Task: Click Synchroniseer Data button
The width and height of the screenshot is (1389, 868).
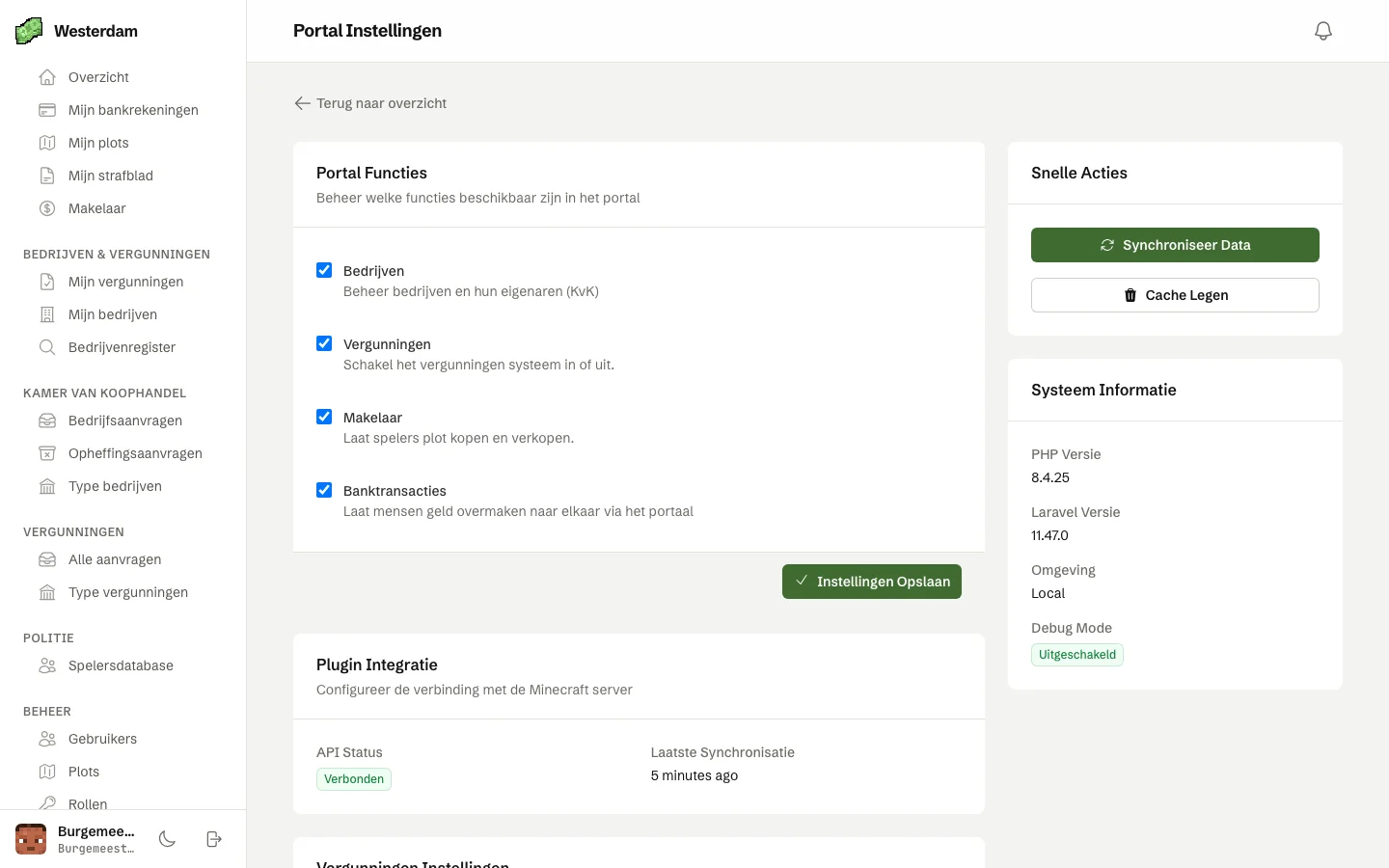Action: click(x=1175, y=245)
